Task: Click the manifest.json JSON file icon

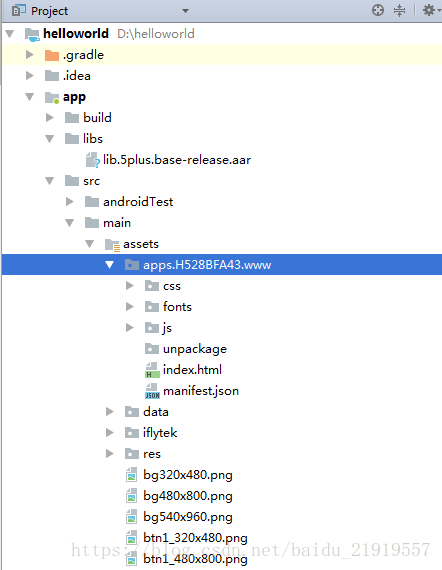Action: coord(152,391)
